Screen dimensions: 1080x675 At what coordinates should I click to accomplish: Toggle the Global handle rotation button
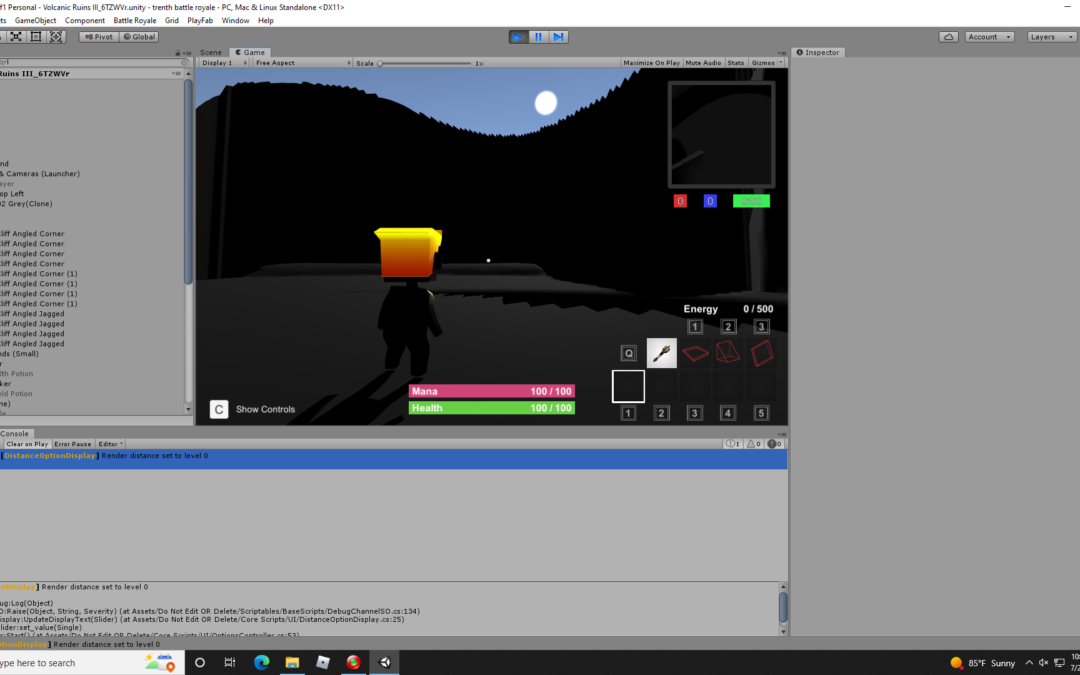pyautogui.click(x=139, y=37)
